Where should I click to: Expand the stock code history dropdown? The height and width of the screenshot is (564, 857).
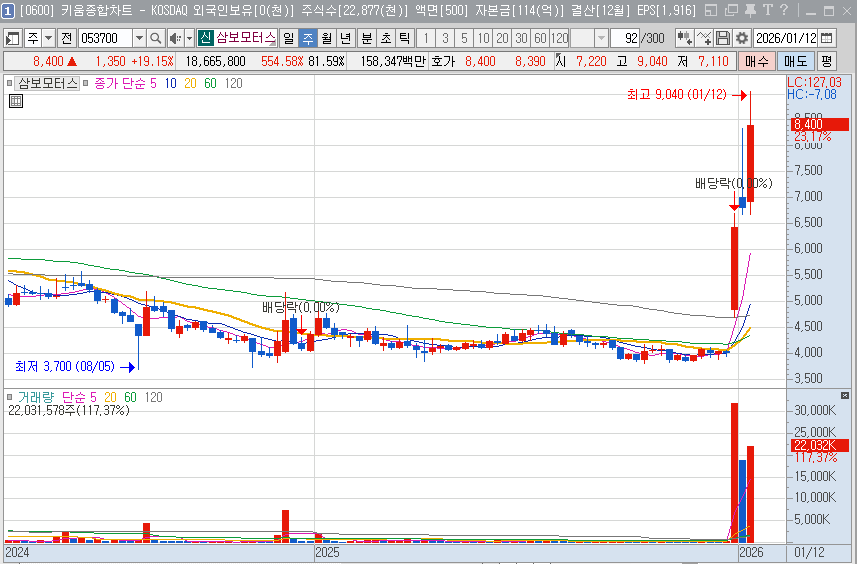click(x=139, y=38)
